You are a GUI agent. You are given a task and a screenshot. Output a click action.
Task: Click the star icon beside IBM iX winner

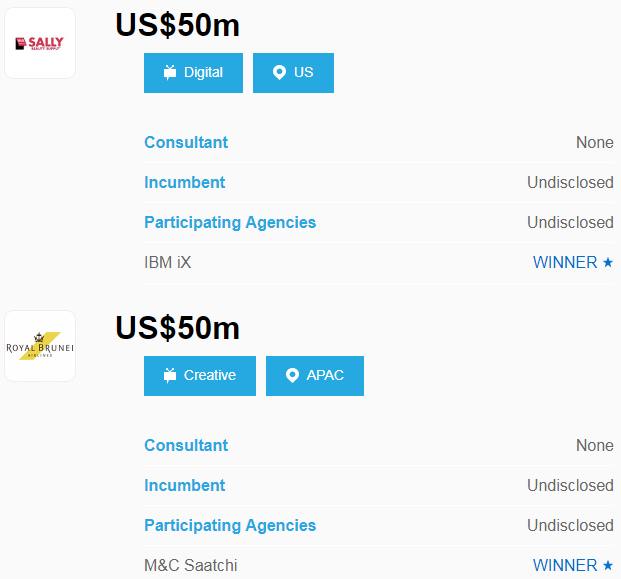(x=607, y=263)
